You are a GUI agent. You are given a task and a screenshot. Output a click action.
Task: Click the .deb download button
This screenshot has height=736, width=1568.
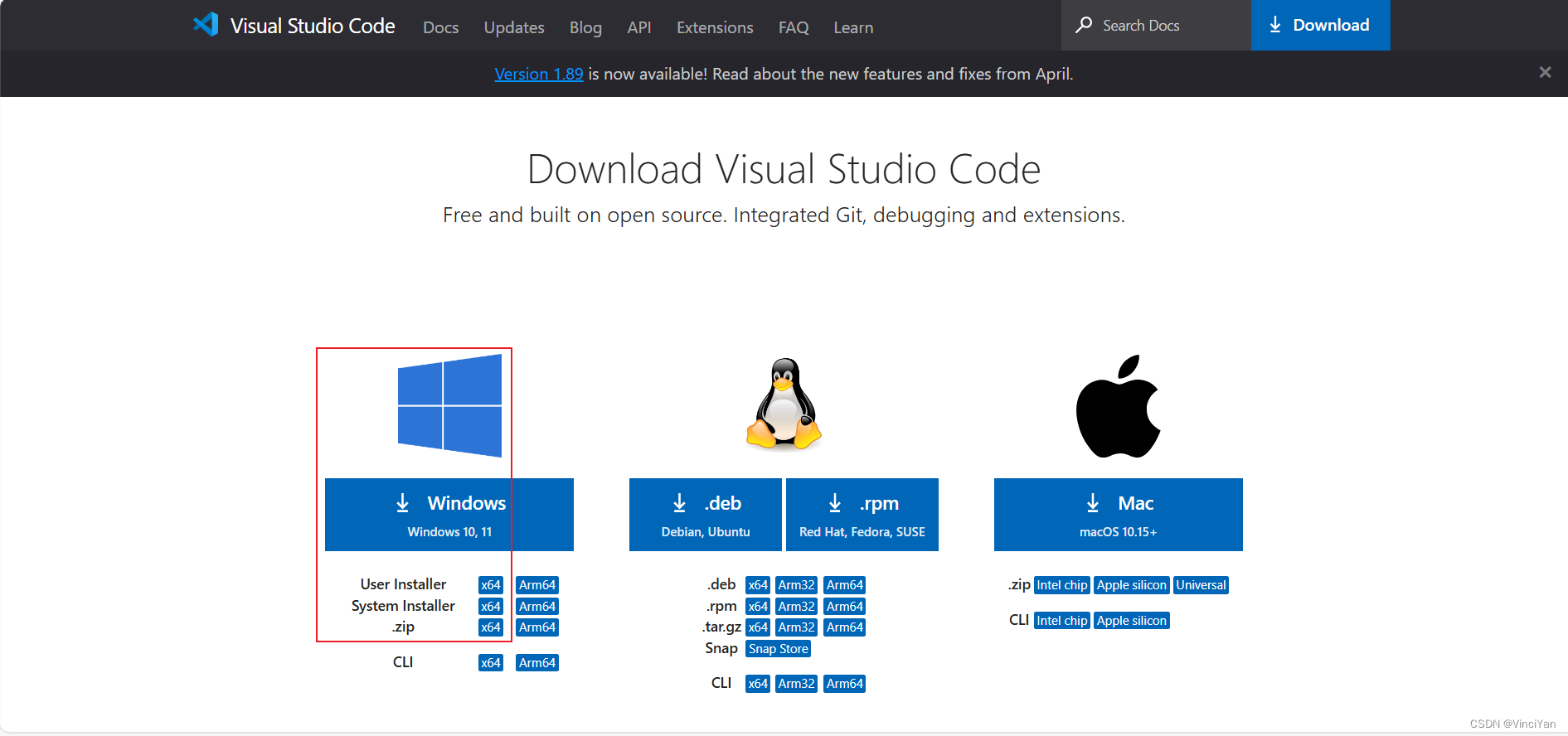click(x=706, y=515)
